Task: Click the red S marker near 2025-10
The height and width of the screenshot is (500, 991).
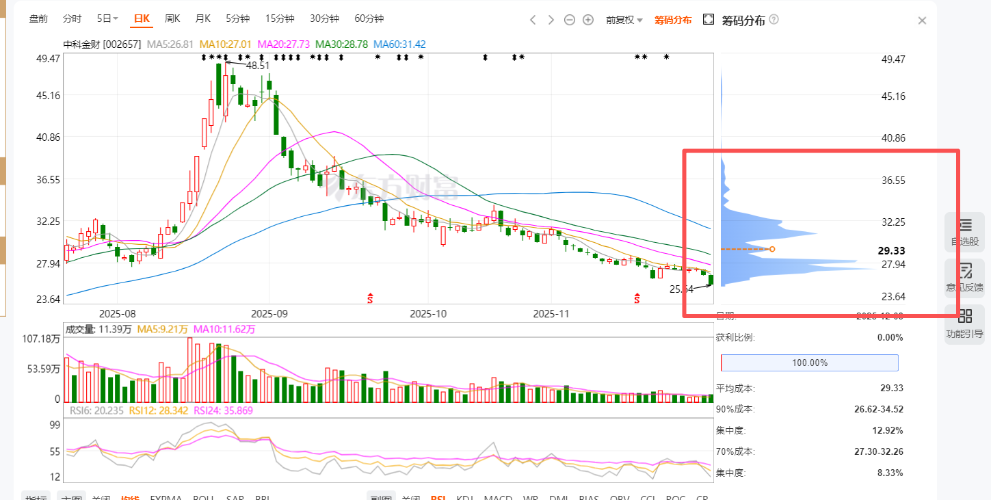Action: click(x=371, y=296)
